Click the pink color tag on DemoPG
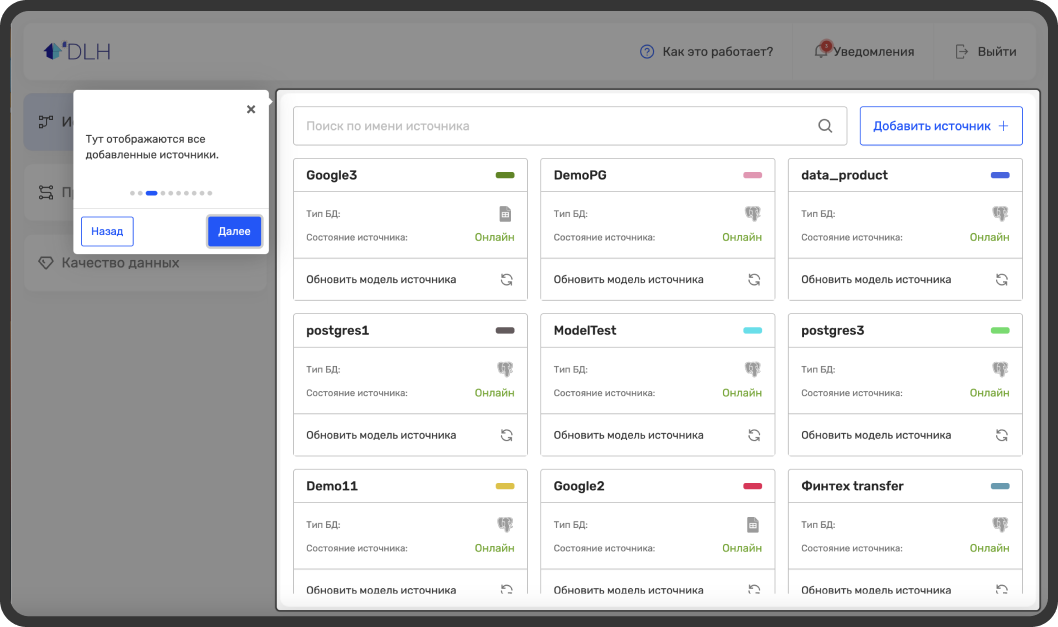This screenshot has height=627, width=1058. click(x=752, y=175)
